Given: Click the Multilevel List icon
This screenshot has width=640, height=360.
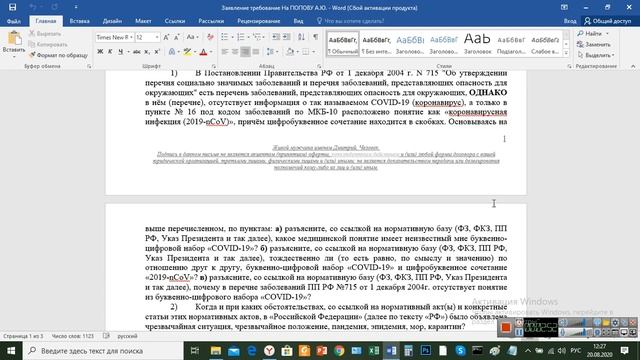Looking at the screenshot, I should pos(257,37).
